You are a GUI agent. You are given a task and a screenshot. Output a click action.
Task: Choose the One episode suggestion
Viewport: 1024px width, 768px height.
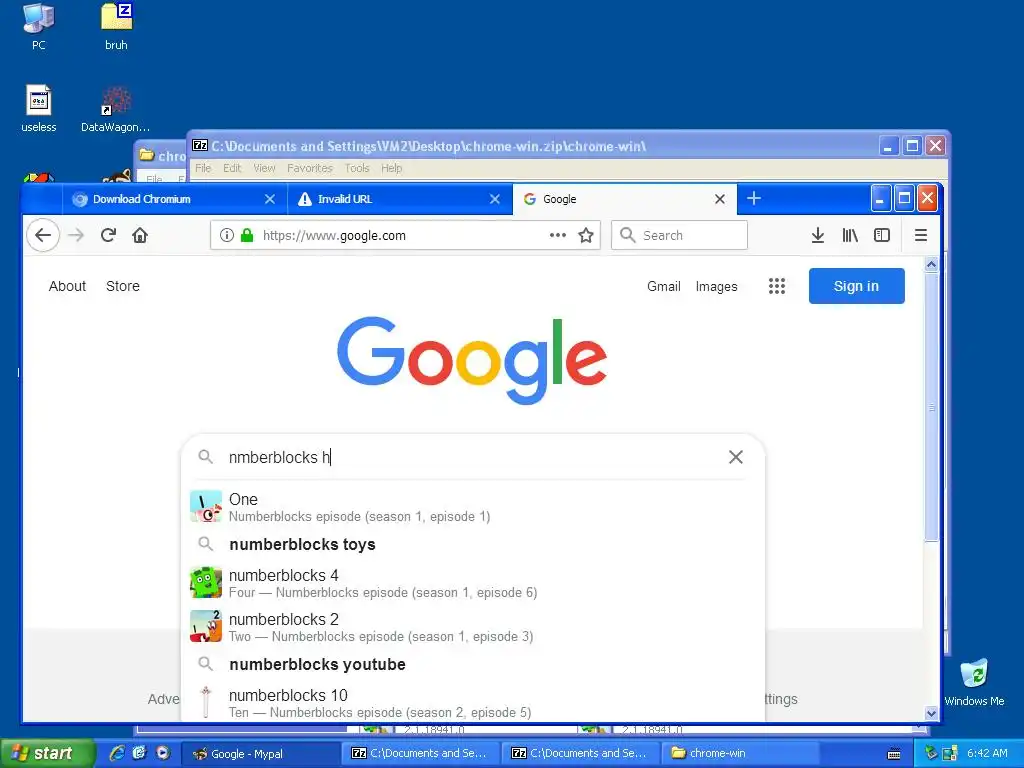pos(473,507)
